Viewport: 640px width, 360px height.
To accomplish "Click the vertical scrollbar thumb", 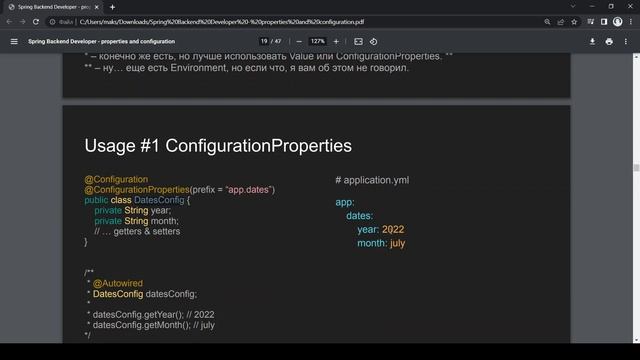I will coord(636,168).
